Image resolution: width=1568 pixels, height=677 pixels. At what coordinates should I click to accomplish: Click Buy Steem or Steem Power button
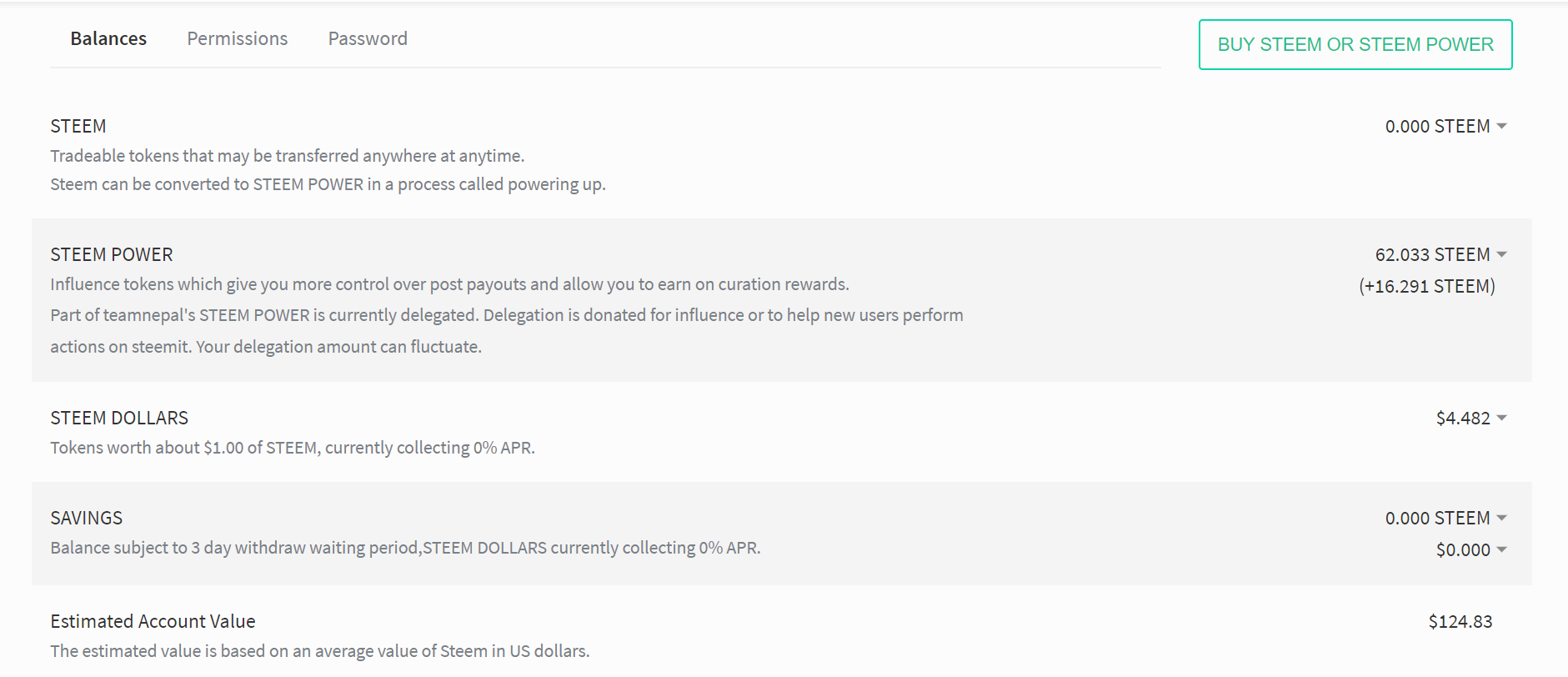pos(1355,44)
